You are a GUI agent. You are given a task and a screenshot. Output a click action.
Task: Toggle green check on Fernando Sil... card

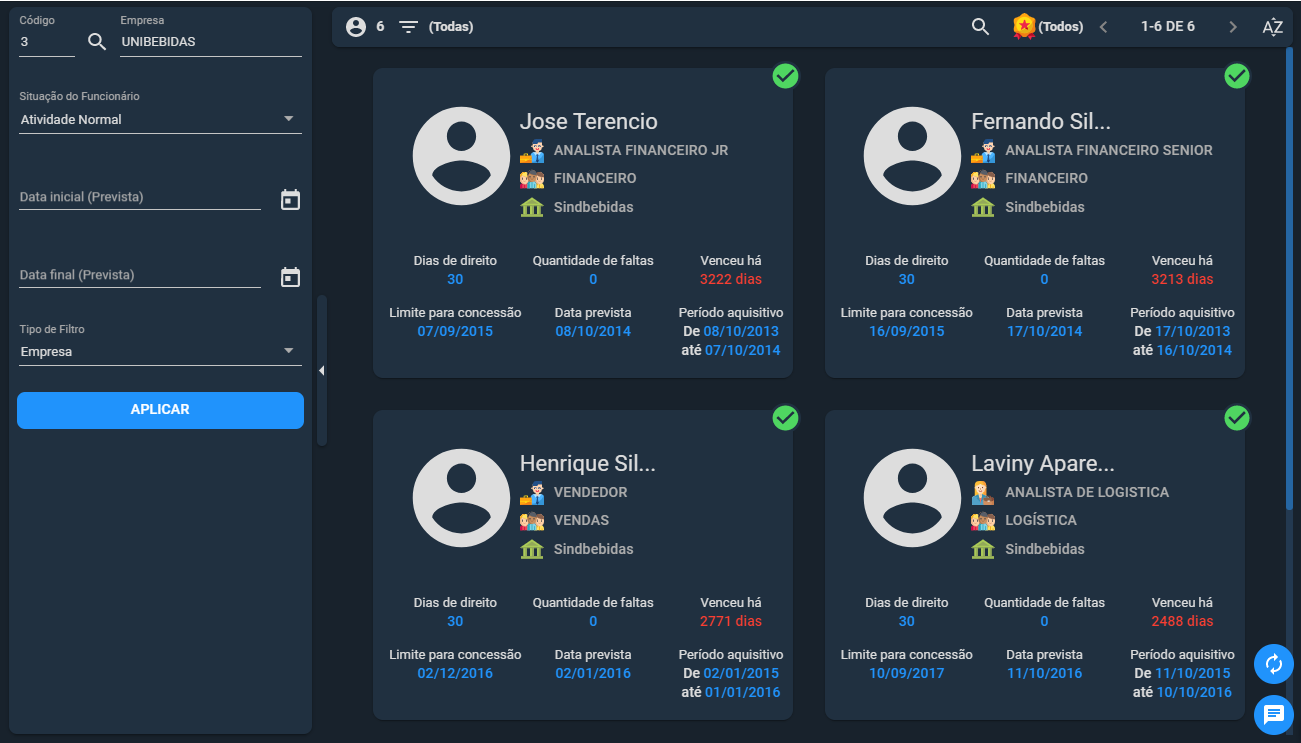(x=1237, y=75)
